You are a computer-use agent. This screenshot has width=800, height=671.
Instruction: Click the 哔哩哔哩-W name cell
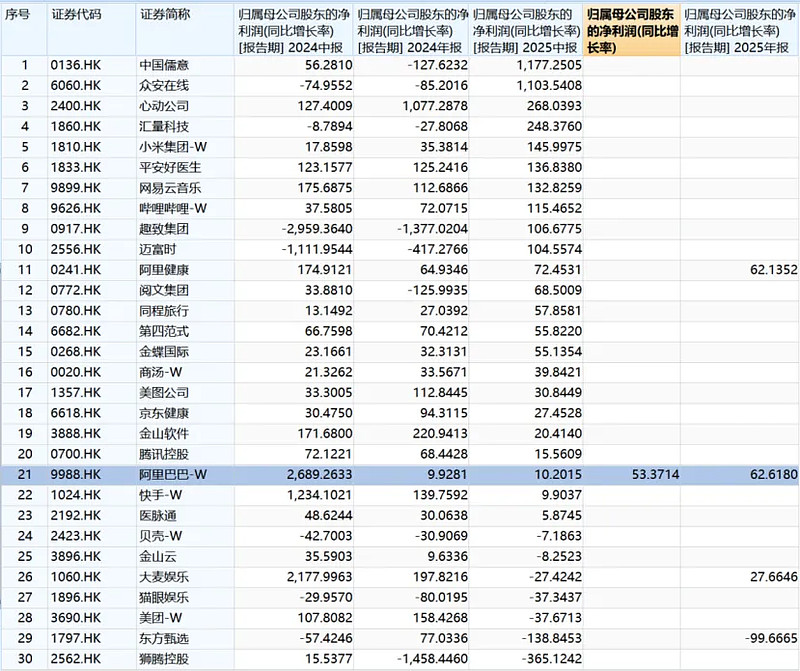point(174,208)
